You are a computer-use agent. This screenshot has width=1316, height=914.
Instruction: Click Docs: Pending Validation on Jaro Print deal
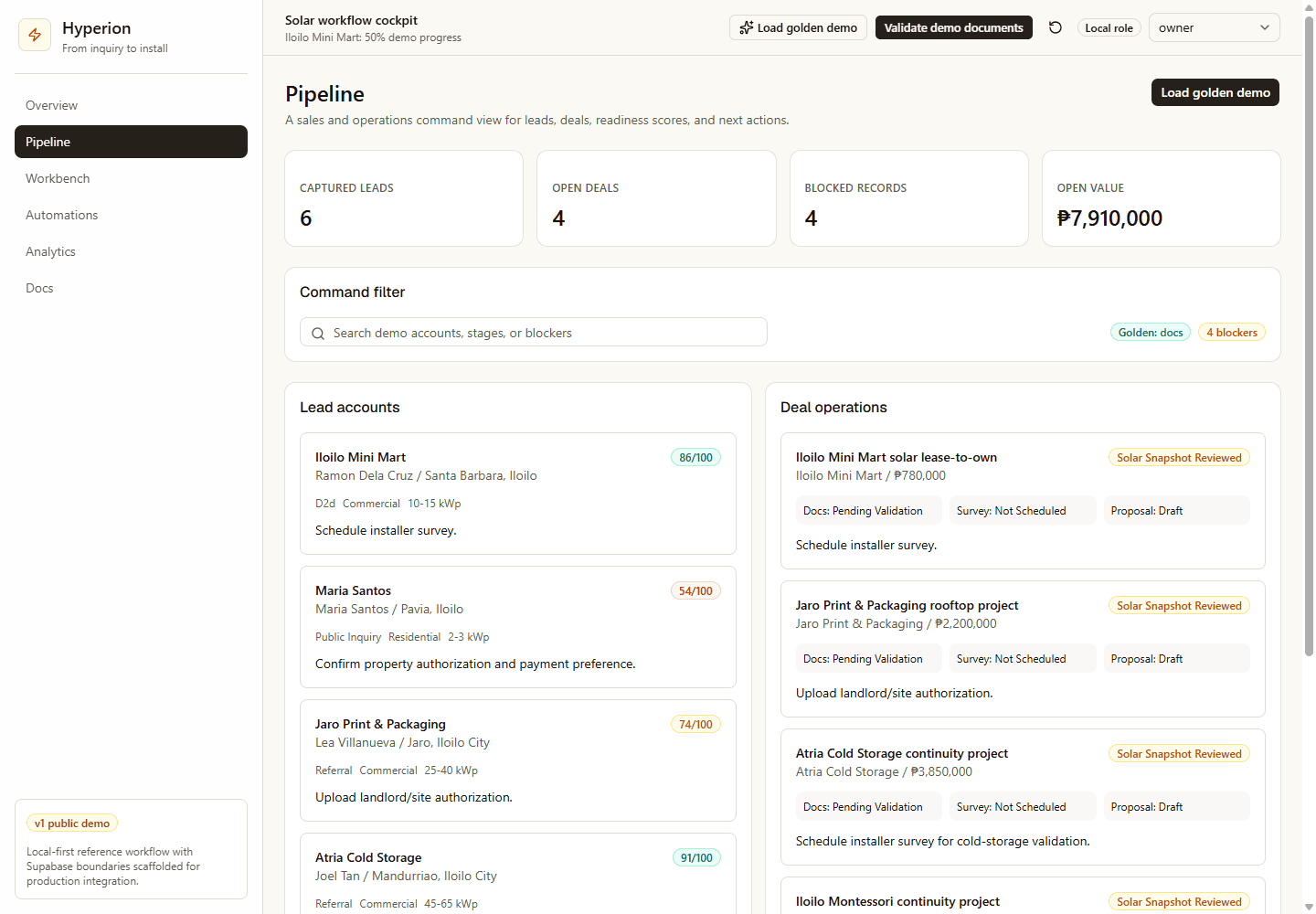(x=869, y=658)
